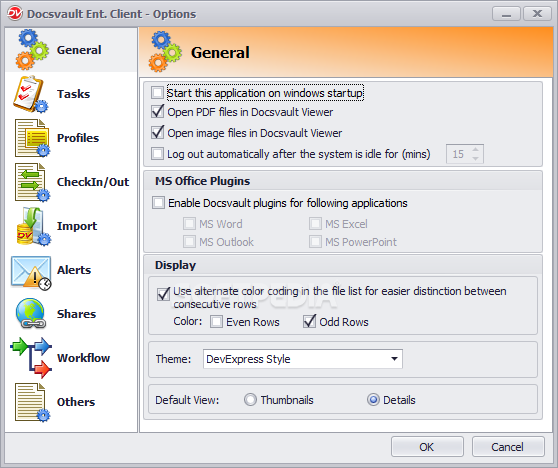Uncheck Open PDF files in Docsvault Viewer
The width and height of the screenshot is (558, 468).
click(157, 112)
